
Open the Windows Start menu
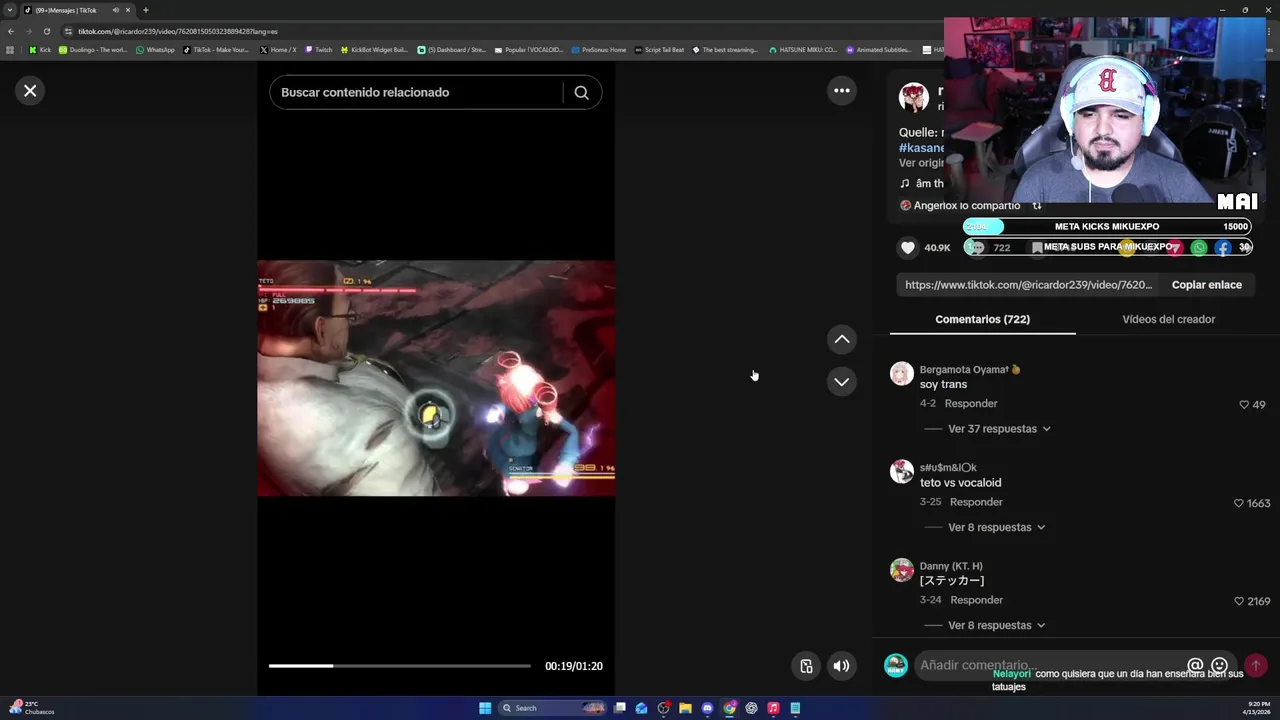coord(485,708)
